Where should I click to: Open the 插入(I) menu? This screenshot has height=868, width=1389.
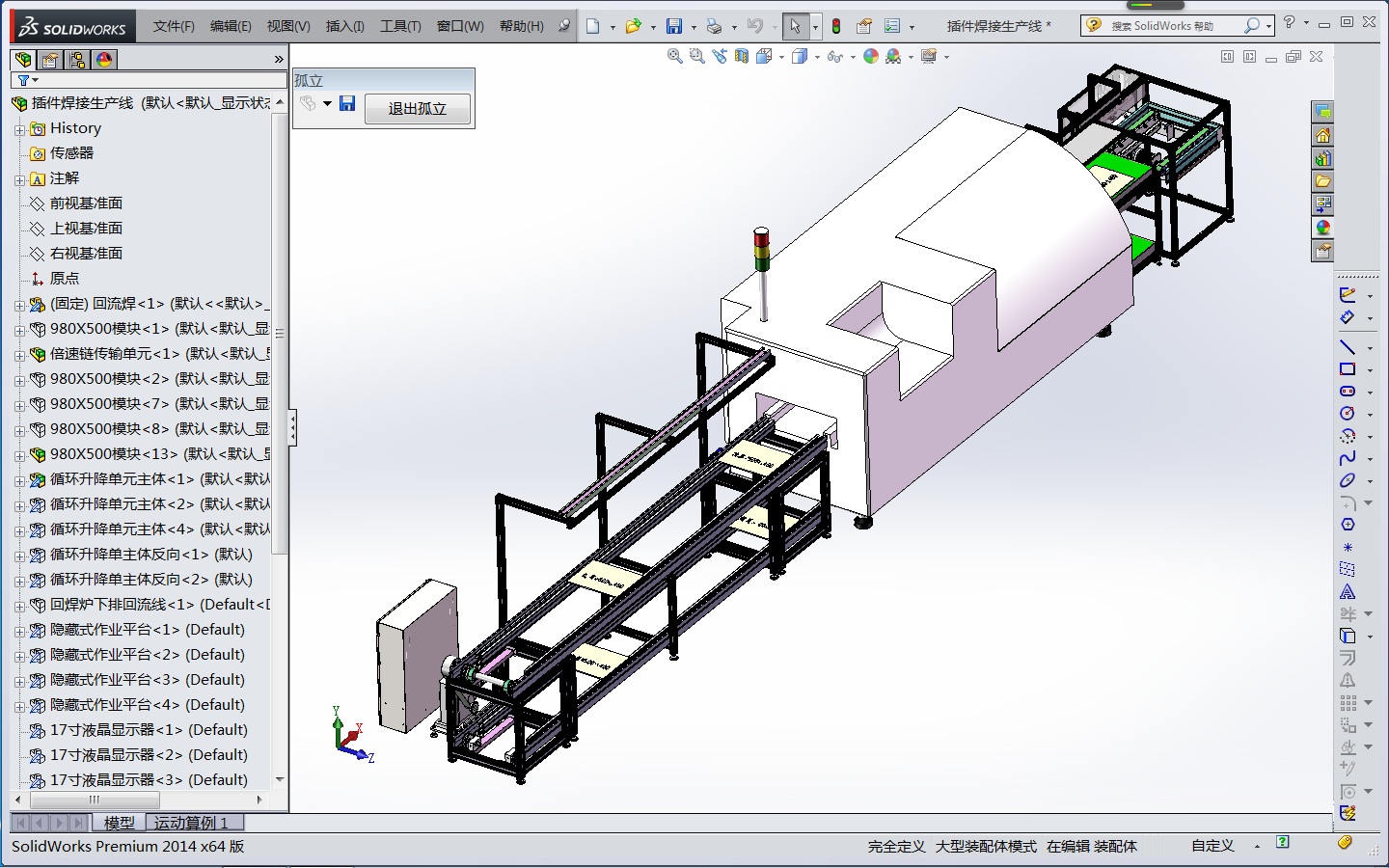coord(344,26)
